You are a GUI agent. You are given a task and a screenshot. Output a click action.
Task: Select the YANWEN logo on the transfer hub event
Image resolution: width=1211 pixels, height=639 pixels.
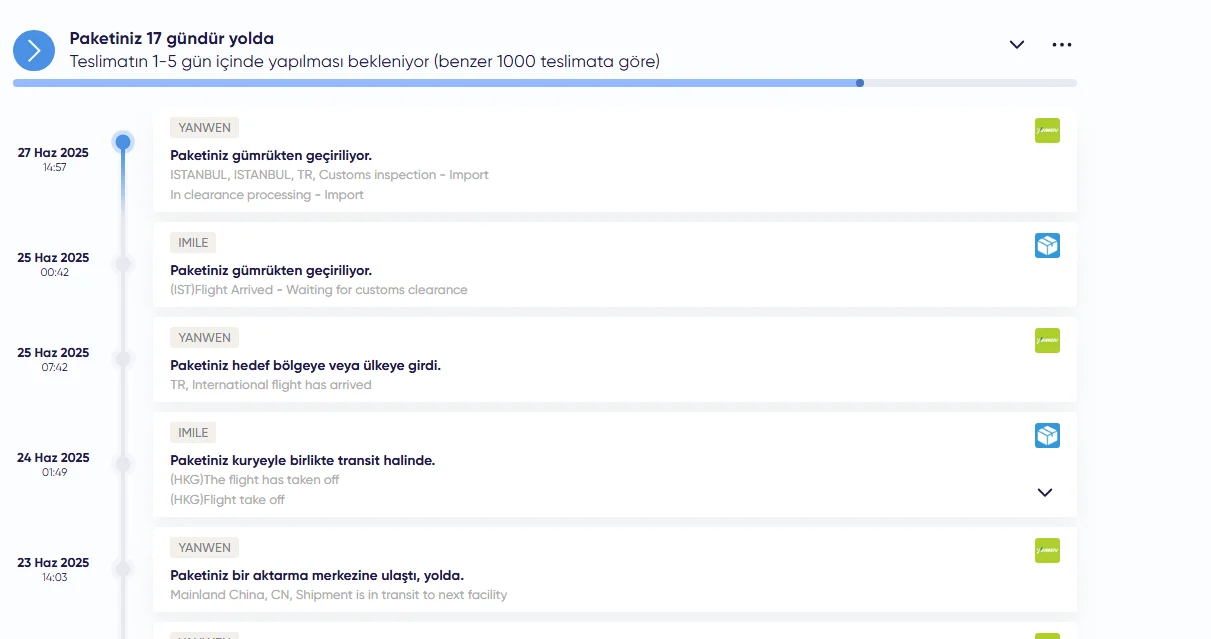pyautogui.click(x=1047, y=550)
